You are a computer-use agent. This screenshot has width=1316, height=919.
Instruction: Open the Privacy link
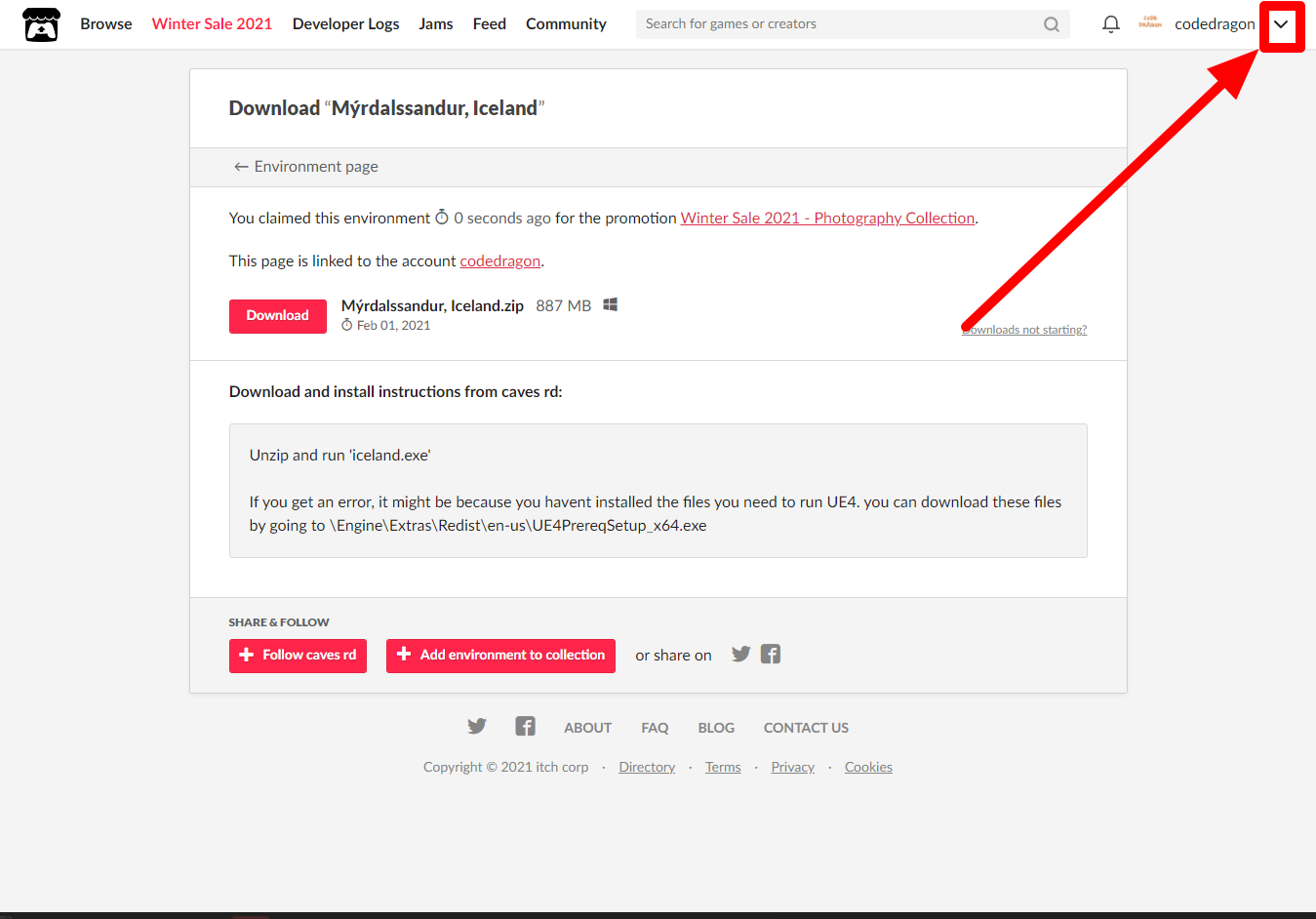click(x=792, y=768)
